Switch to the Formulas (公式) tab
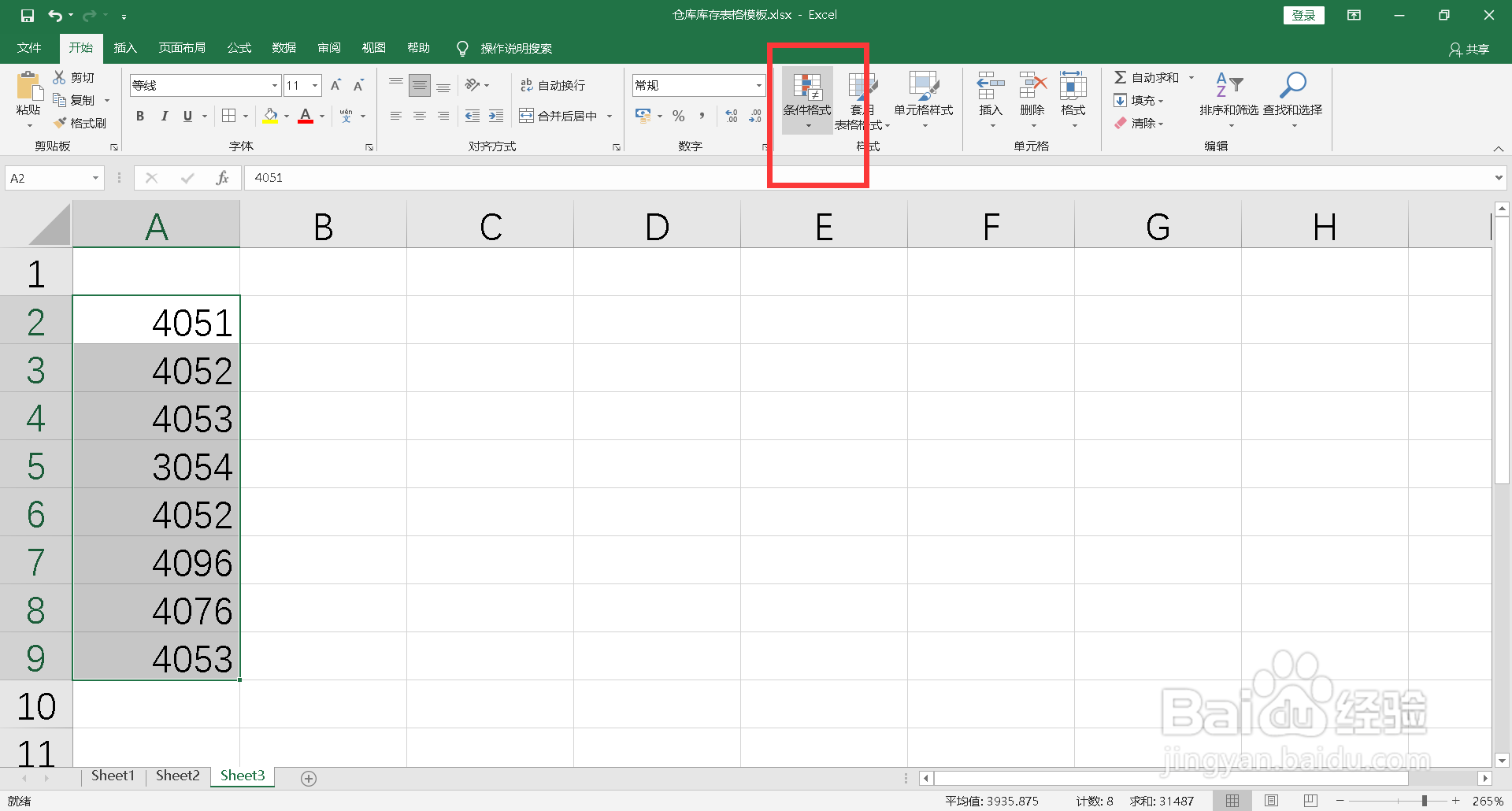Image resolution: width=1512 pixels, height=811 pixels. (x=239, y=48)
